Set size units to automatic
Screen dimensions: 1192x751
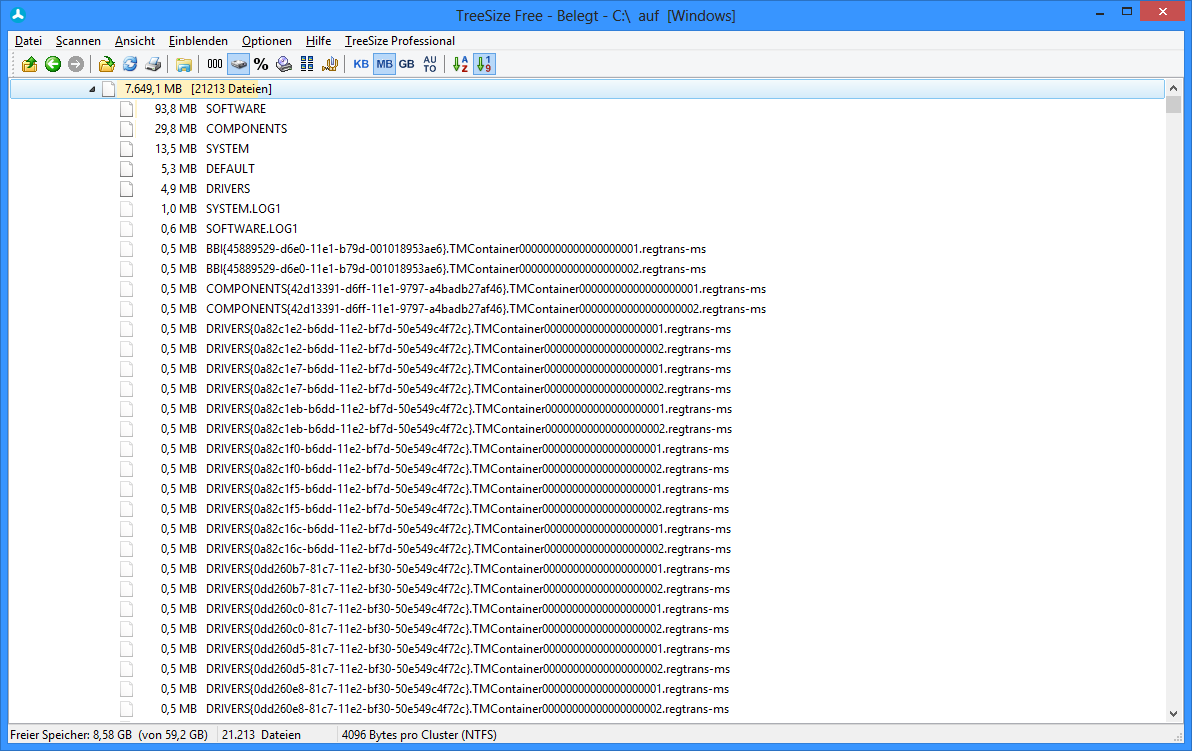point(430,65)
